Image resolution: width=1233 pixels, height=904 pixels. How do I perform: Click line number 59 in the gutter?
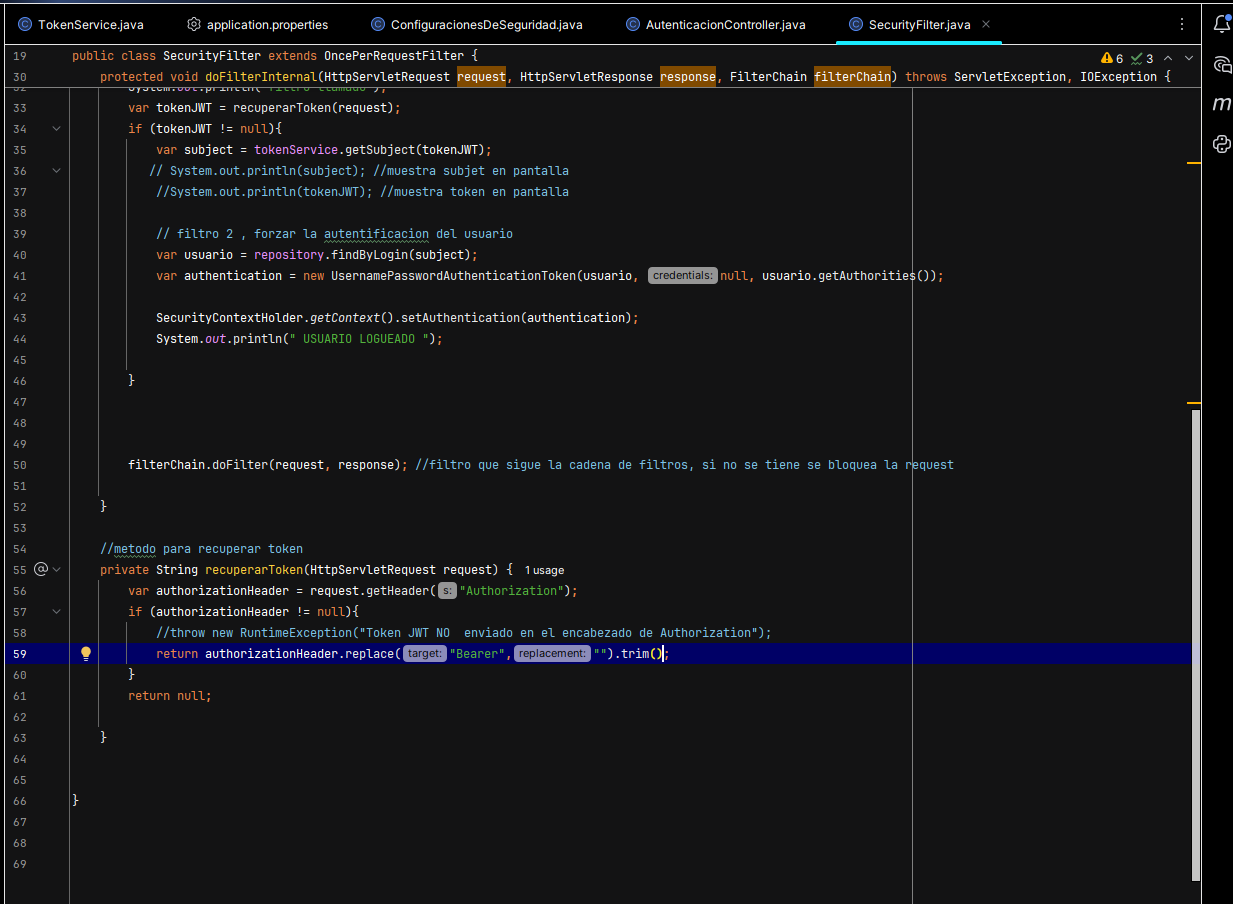[x=21, y=653]
